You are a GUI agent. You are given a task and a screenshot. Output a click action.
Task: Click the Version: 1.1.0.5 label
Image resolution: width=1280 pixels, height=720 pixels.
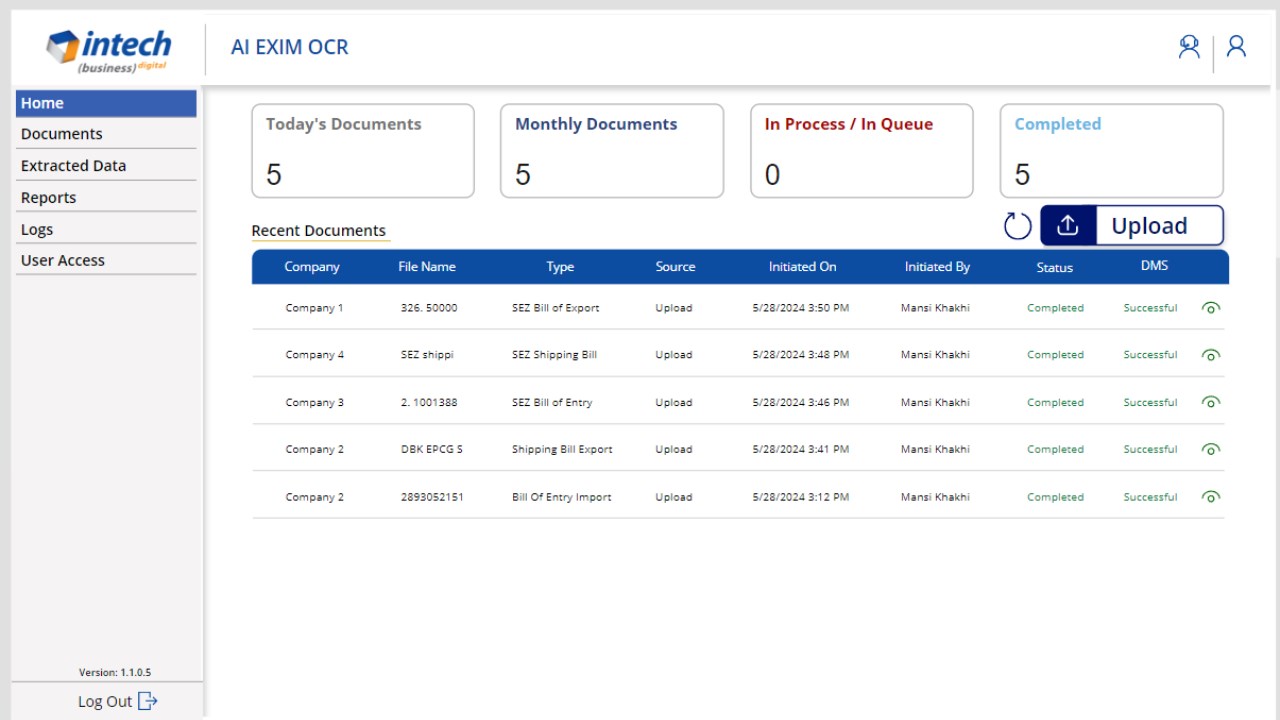(x=115, y=672)
